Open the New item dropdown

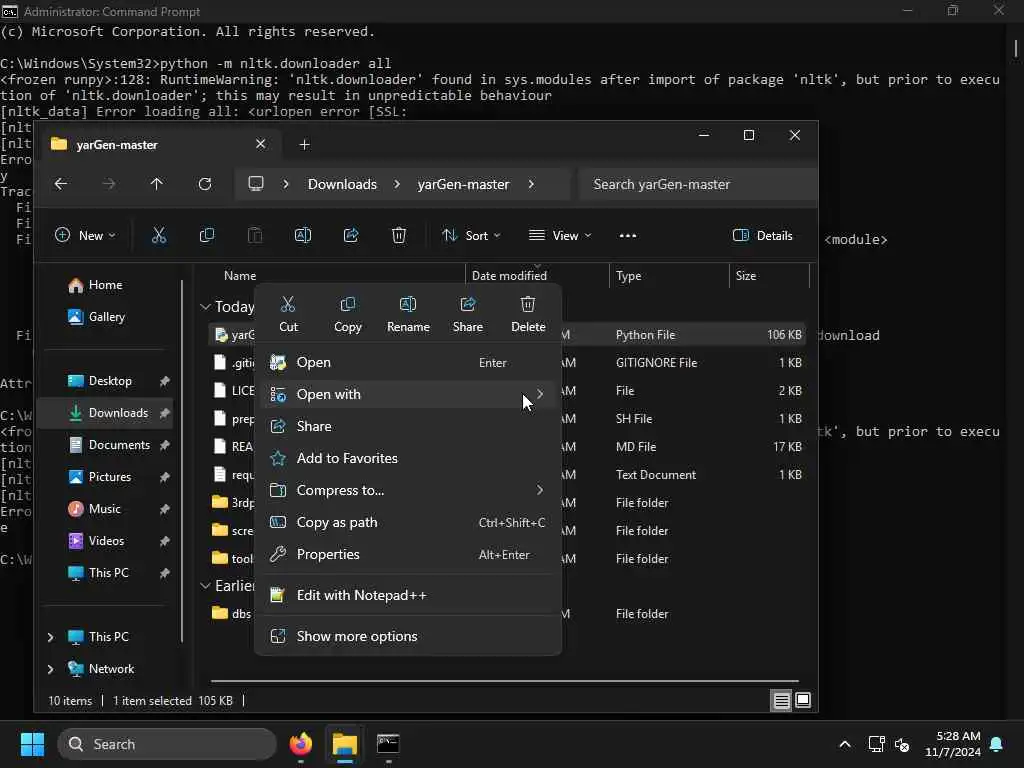point(86,236)
